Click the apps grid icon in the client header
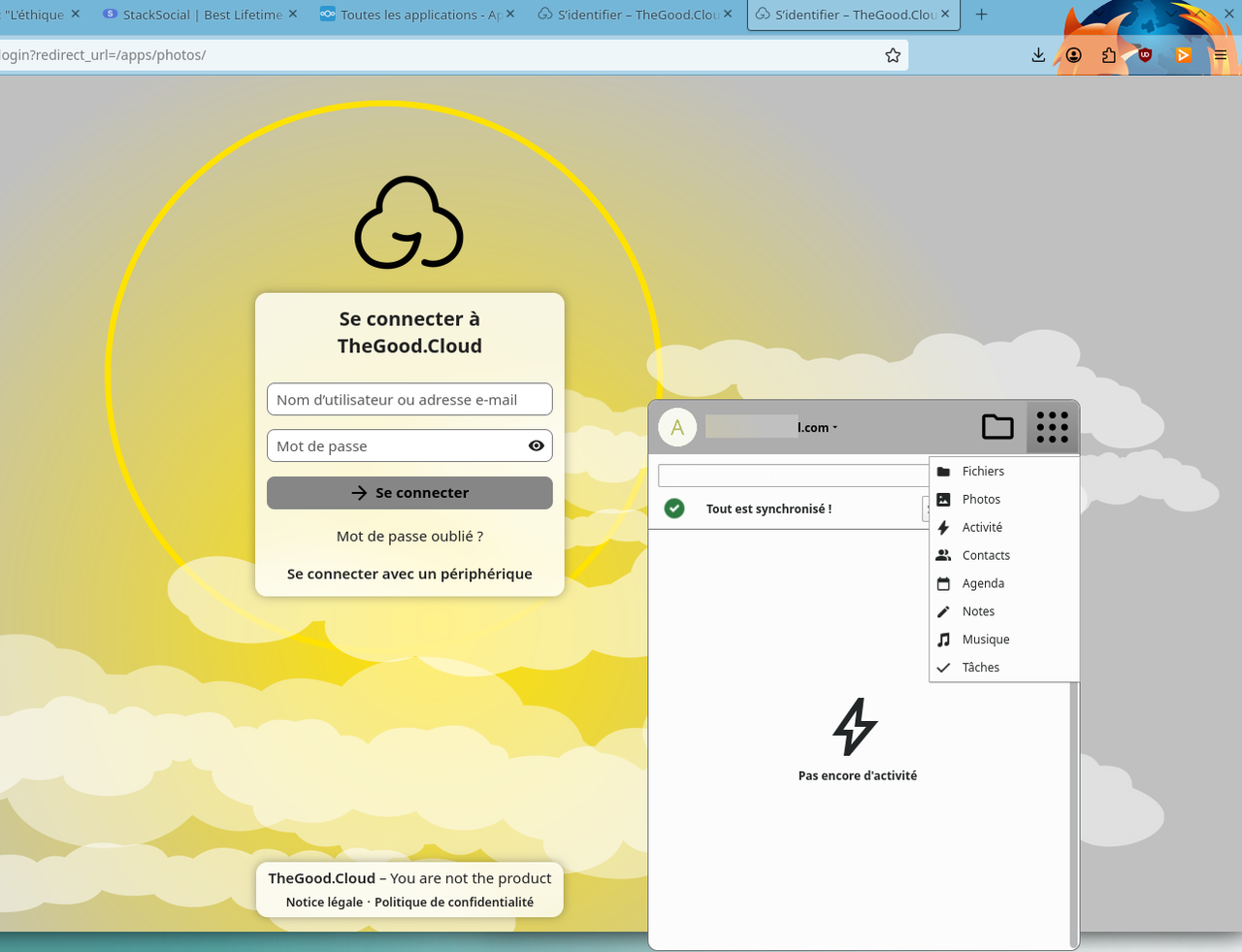This screenshot has width=1242, height=952. pos(1052,427)
